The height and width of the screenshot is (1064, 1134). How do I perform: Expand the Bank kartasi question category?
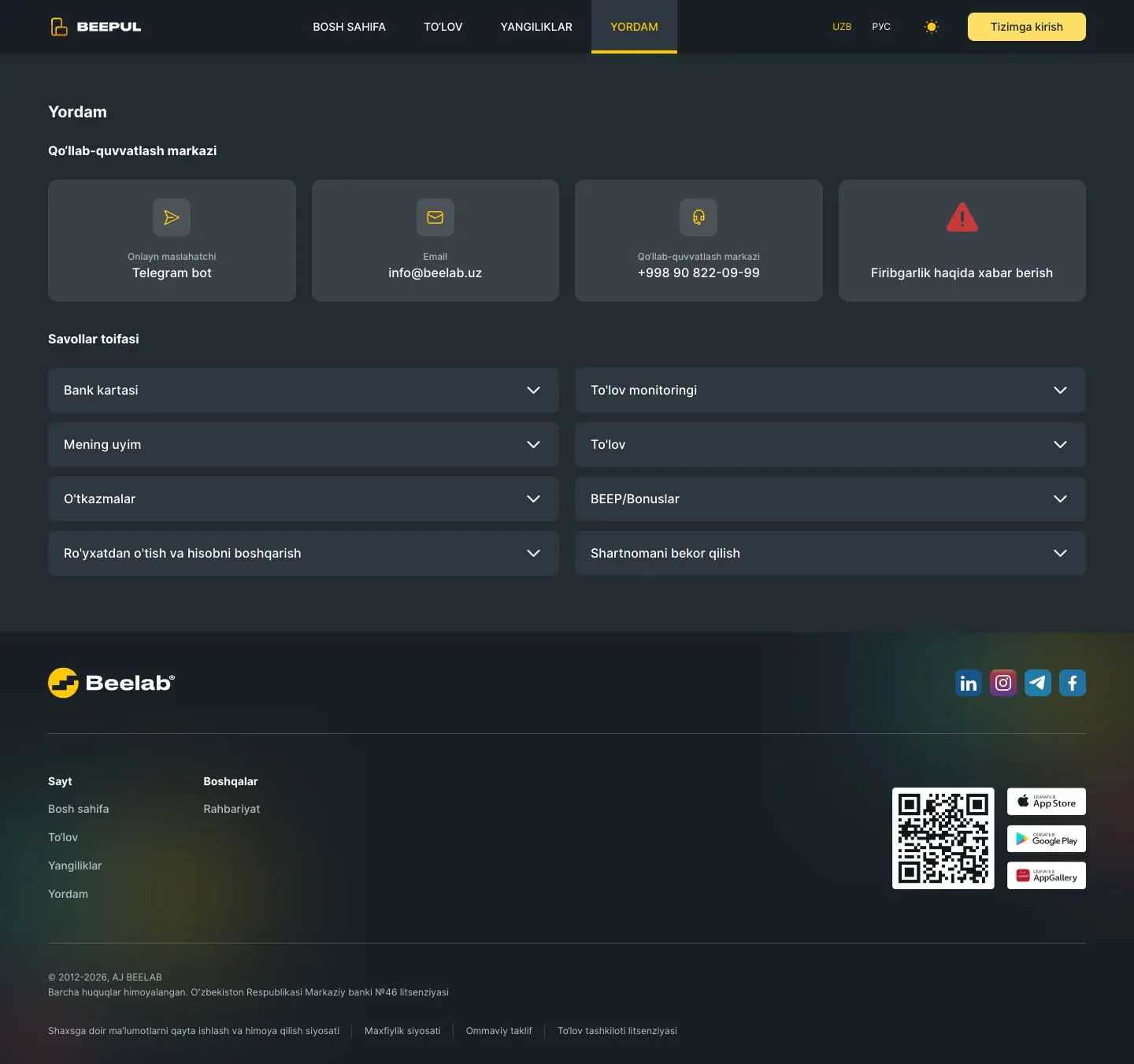click(303, 390)
